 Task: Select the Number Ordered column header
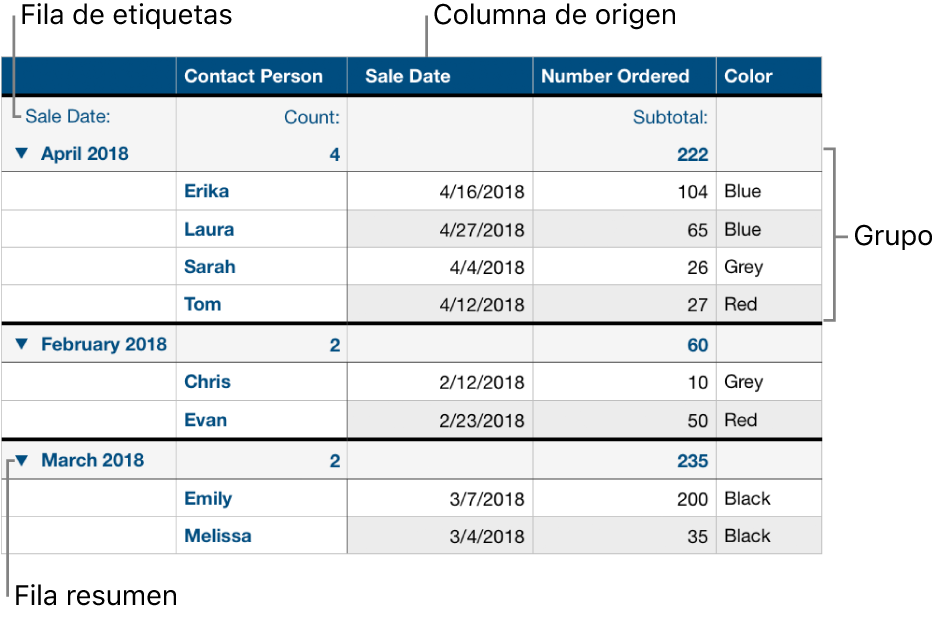(614, 75)
